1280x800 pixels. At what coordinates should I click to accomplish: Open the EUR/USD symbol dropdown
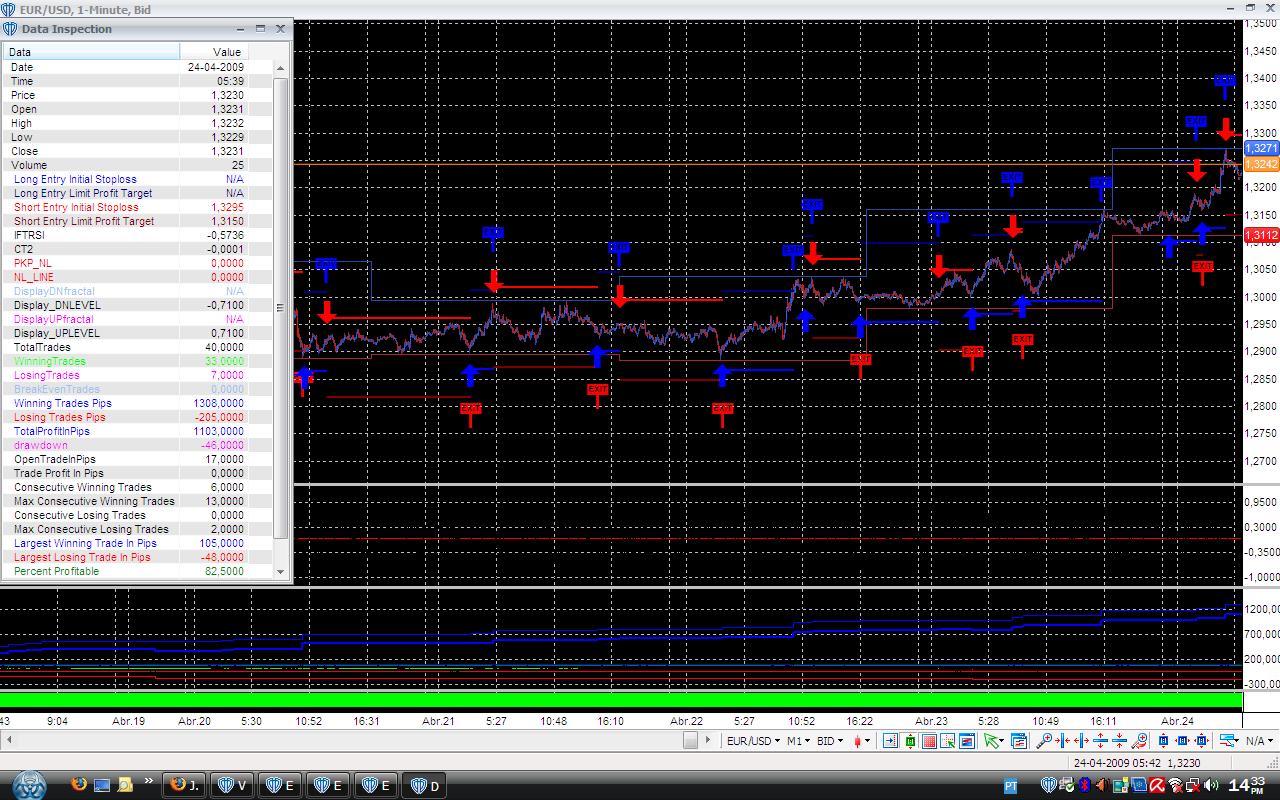[x=752, y=741]
